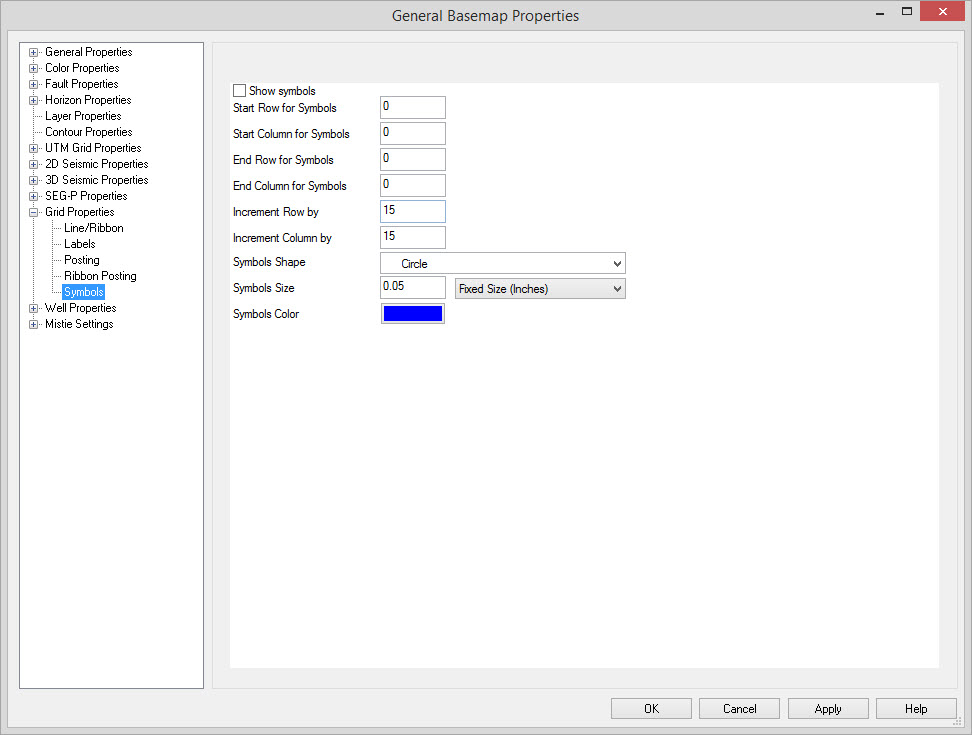Viewport: 972px width, 735px height.
Task: Collapse the Grid Properties tree node
Action: click(x=34, y=212)
